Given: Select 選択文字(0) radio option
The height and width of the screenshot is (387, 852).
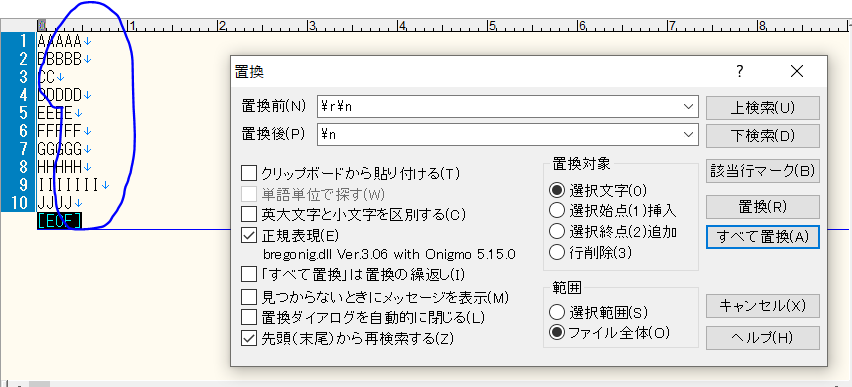Looking at the screenshot, I should click(557, 190).
